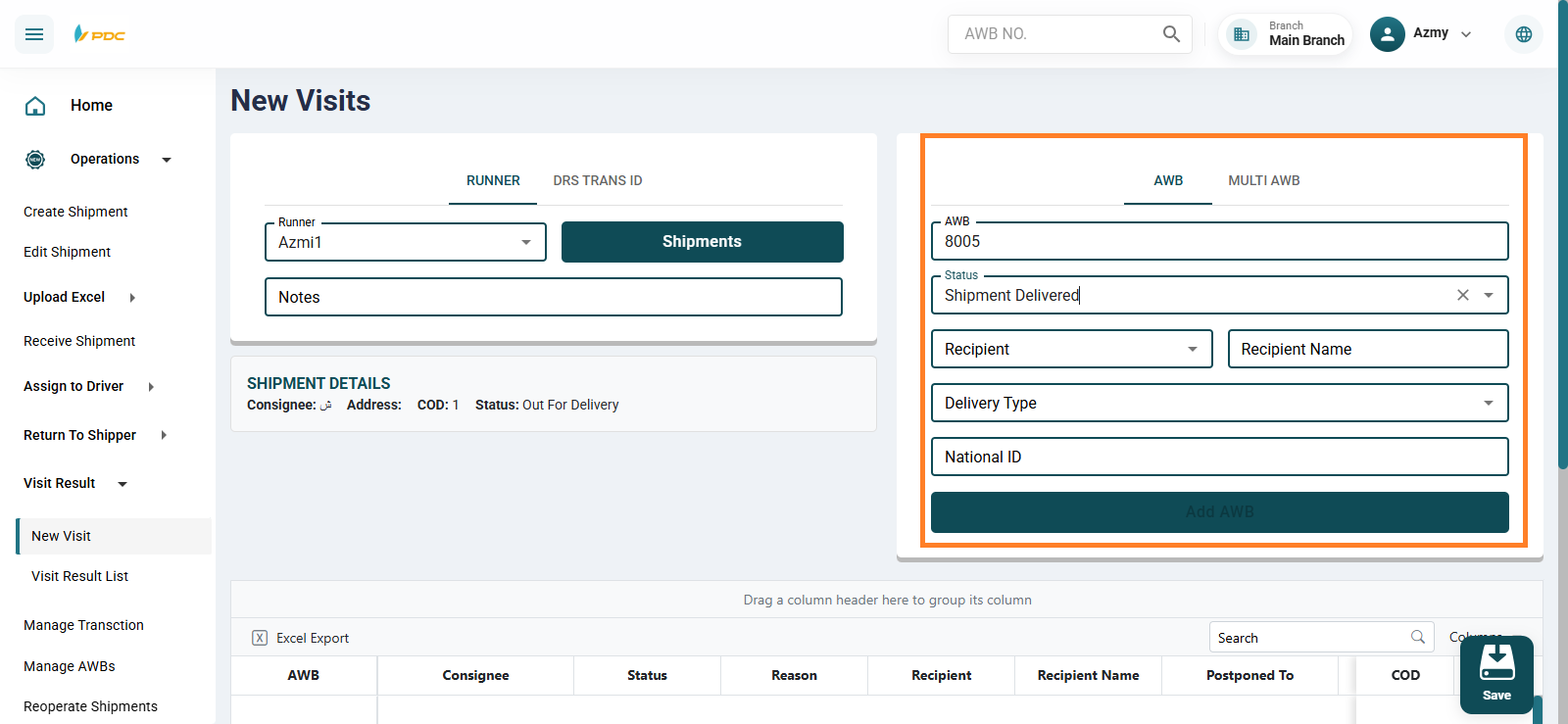Click the National ID input field

point(1219,457)
